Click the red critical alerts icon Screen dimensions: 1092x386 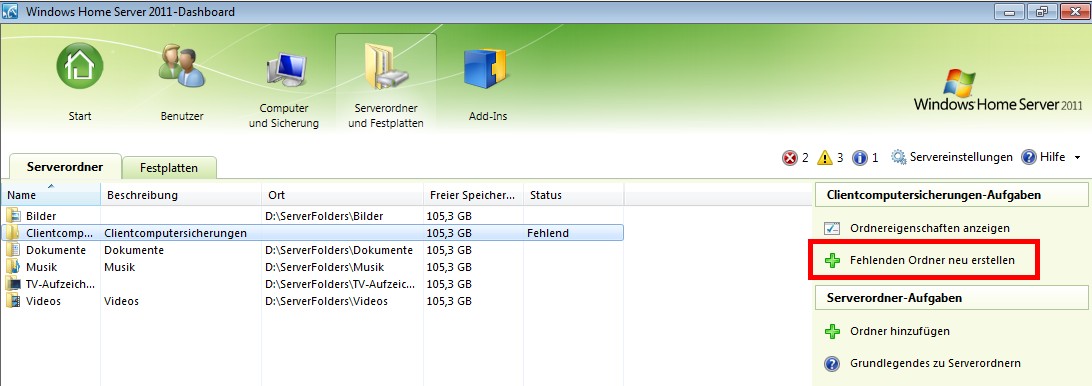point(790,158)
